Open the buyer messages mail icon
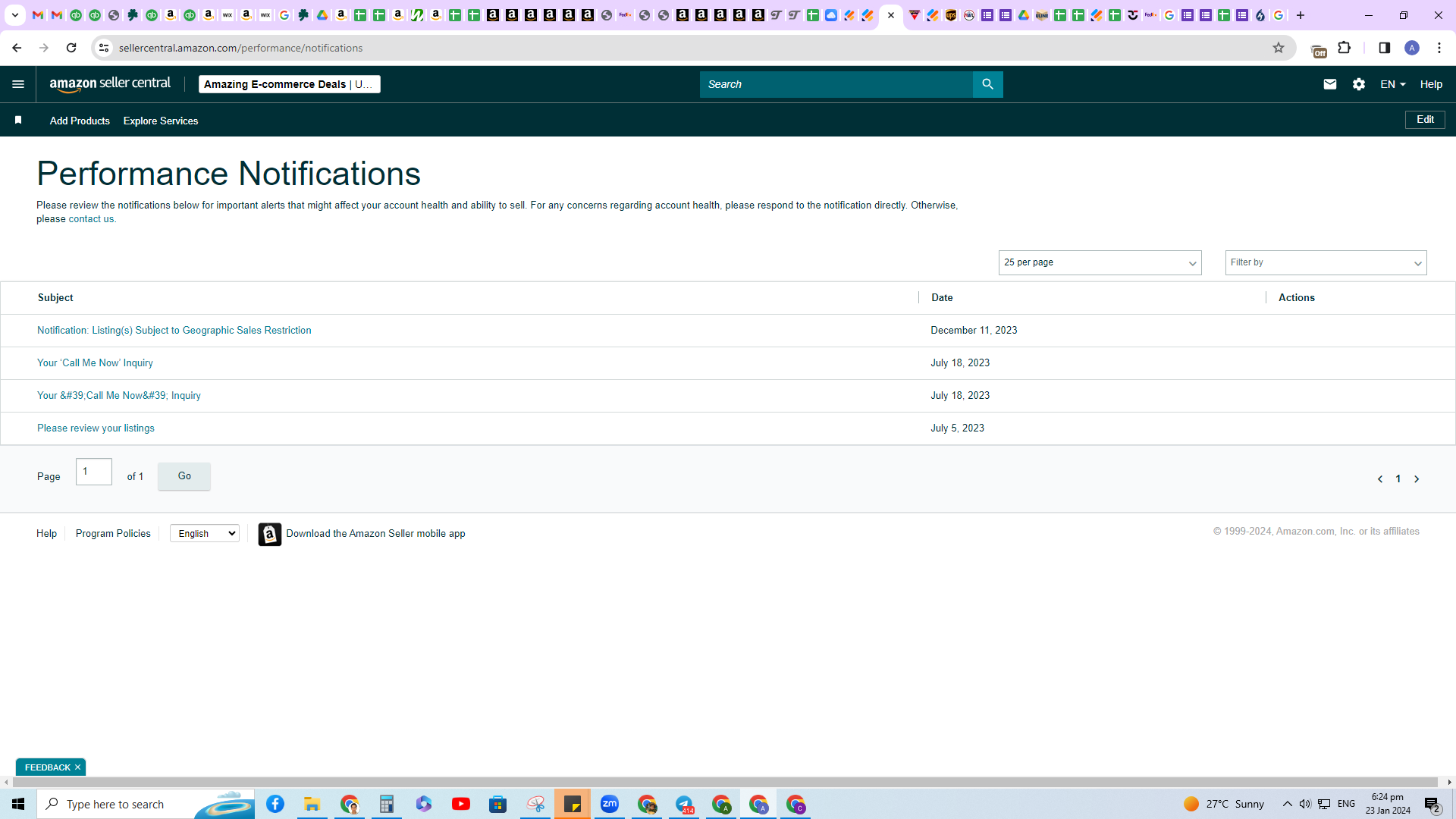Viewport: 1456px width, 819px height. click(1329, 84)
